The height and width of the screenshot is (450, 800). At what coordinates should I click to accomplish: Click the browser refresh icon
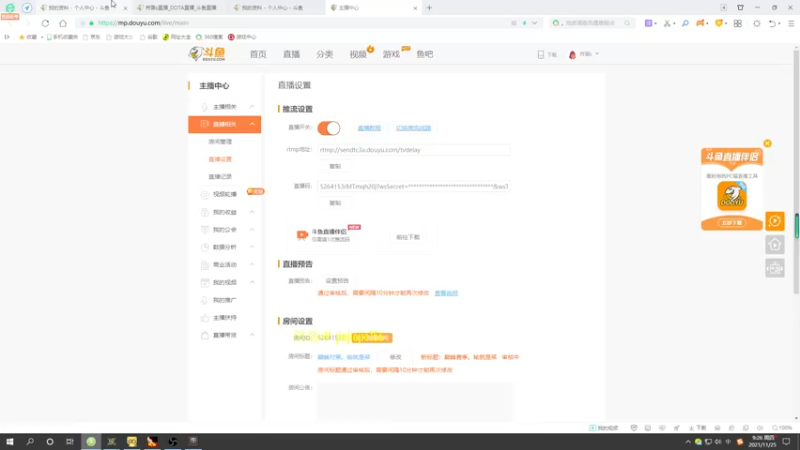(45, 23)
